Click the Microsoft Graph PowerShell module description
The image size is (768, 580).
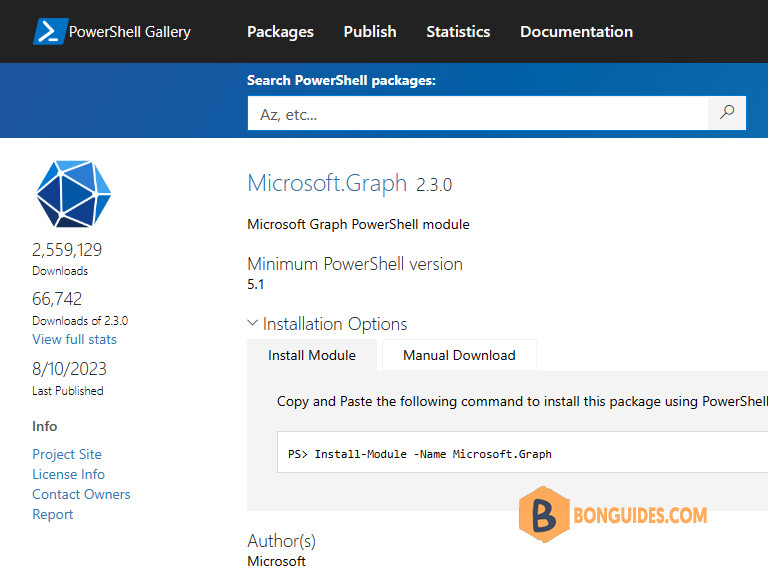tap(358, 224)
